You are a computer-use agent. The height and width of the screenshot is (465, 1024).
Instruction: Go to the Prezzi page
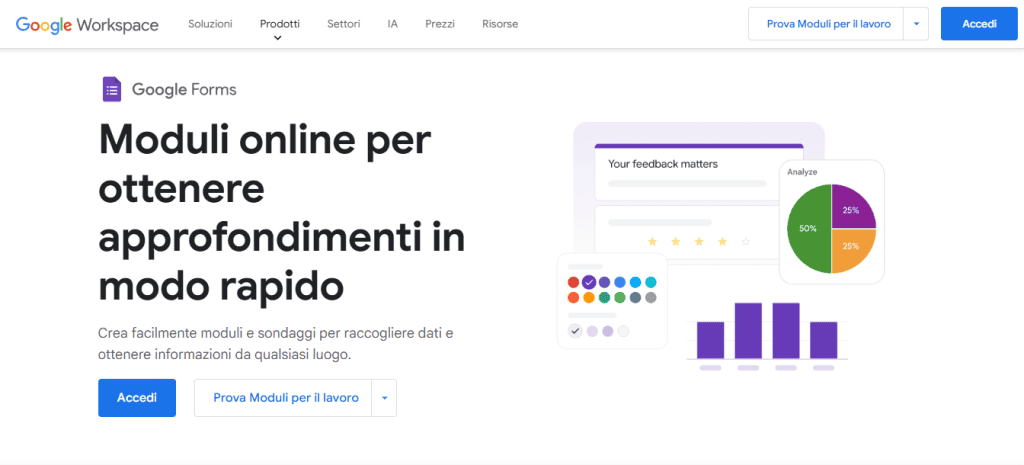pyautogui.click(x=440, y=24)
